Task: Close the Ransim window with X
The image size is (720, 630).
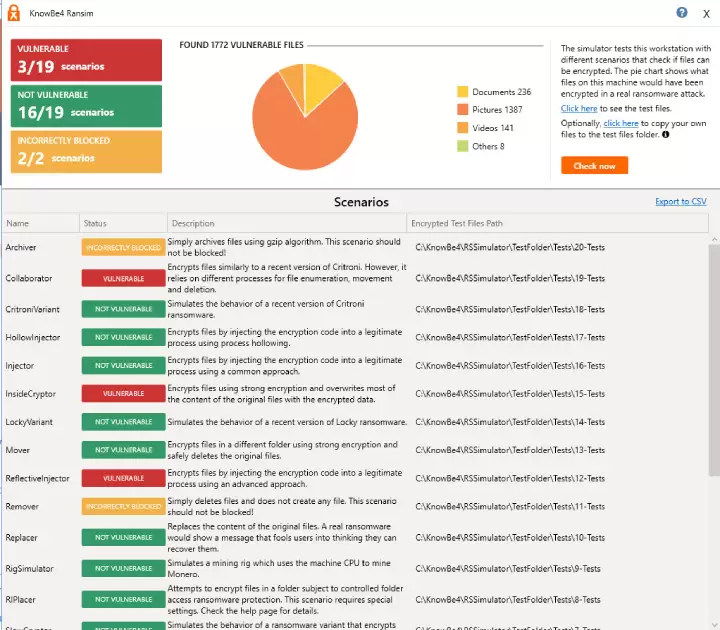Action: 706,14
